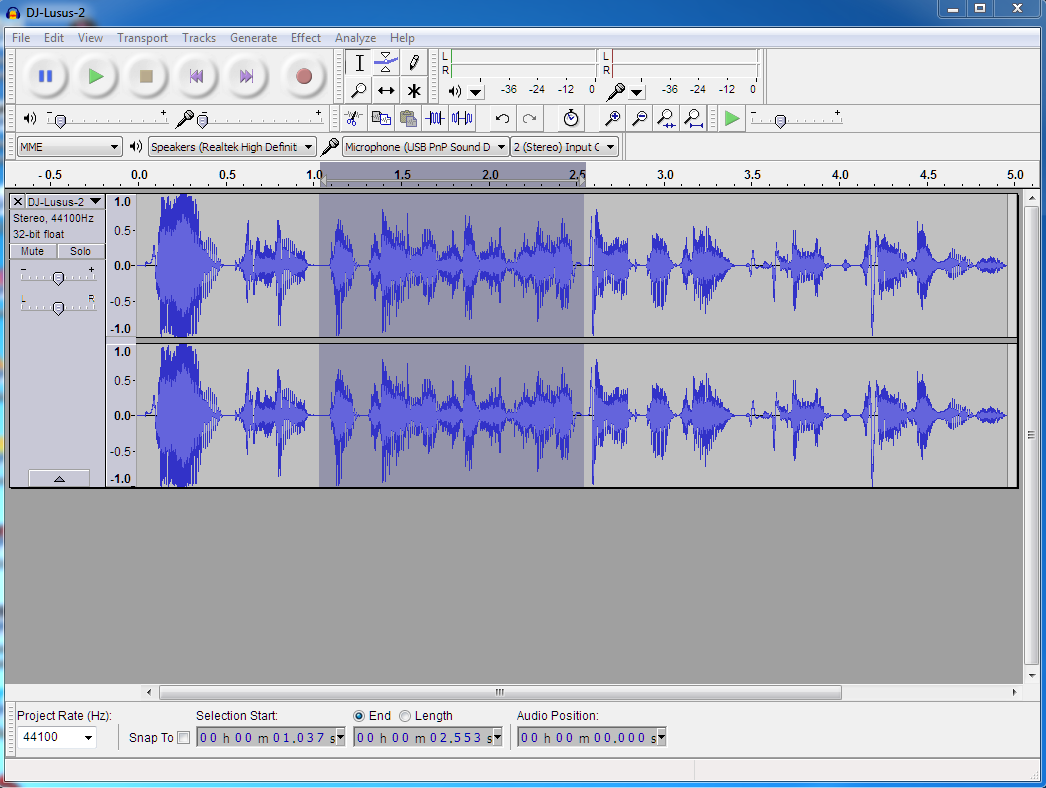Silence the selected audio
The image size is (1046, 788).
click(461, 118)
